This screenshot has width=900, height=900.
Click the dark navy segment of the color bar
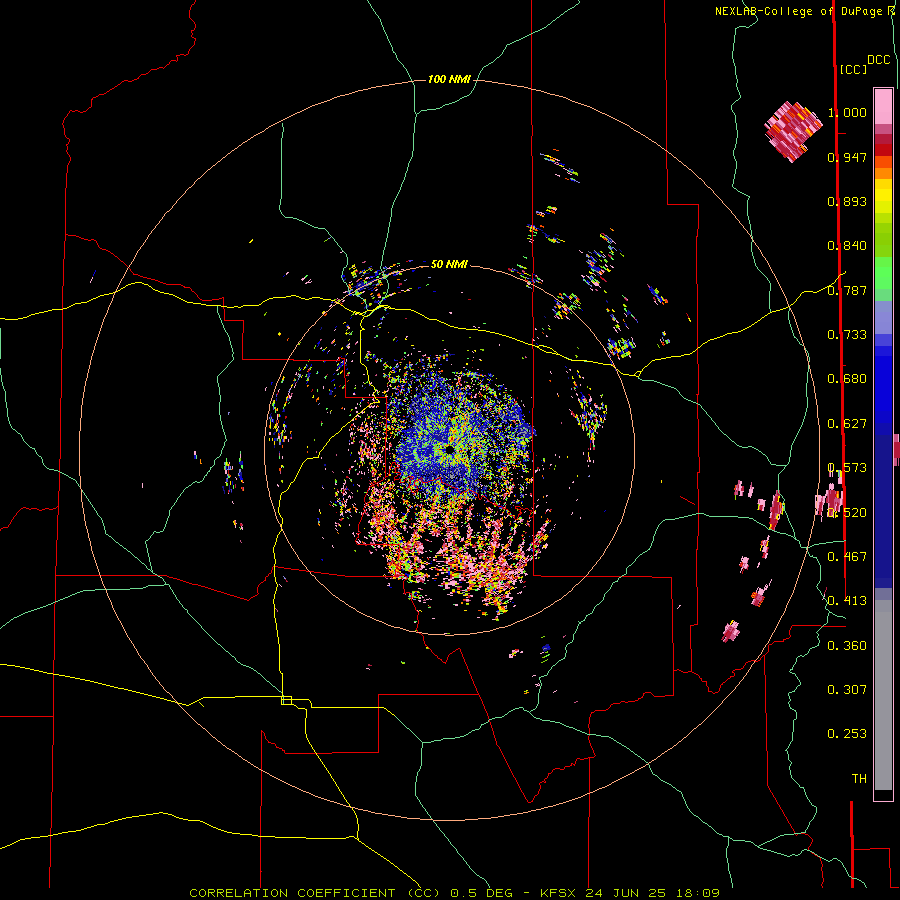coord(883,511)
